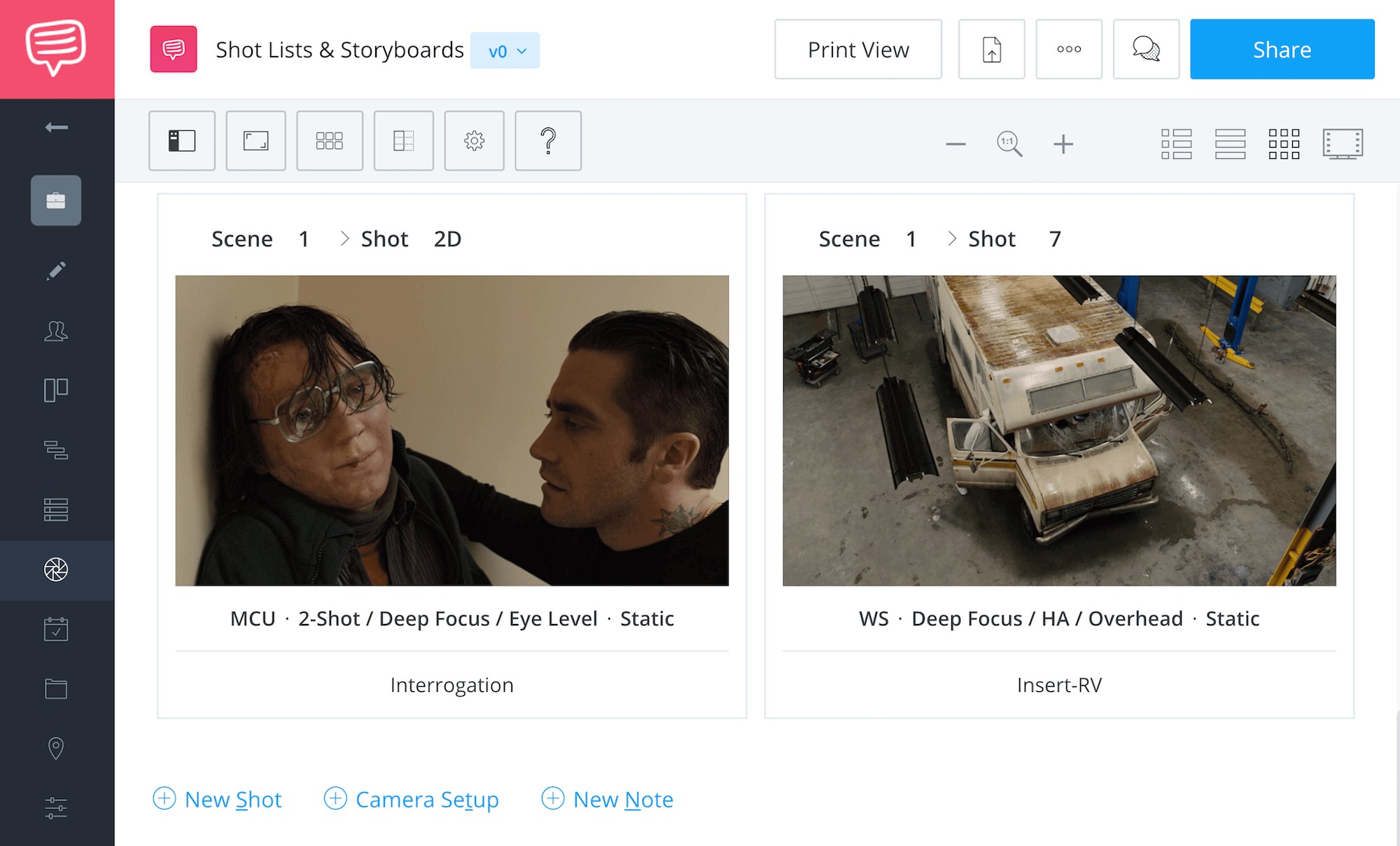Click the pink project chat badge icon

tap(174, 49)
